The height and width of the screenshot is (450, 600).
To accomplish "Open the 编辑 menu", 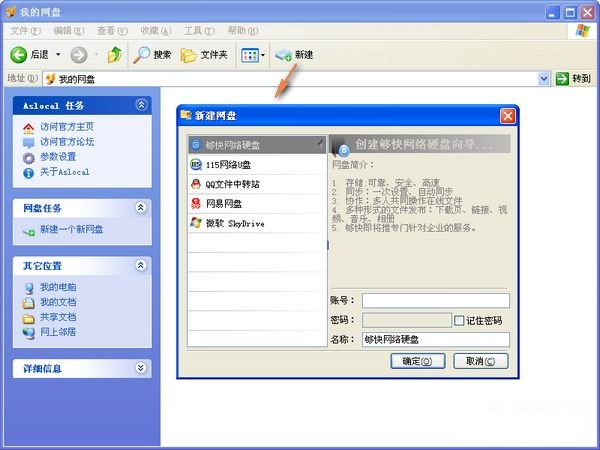I will click(x=68, y=31).
